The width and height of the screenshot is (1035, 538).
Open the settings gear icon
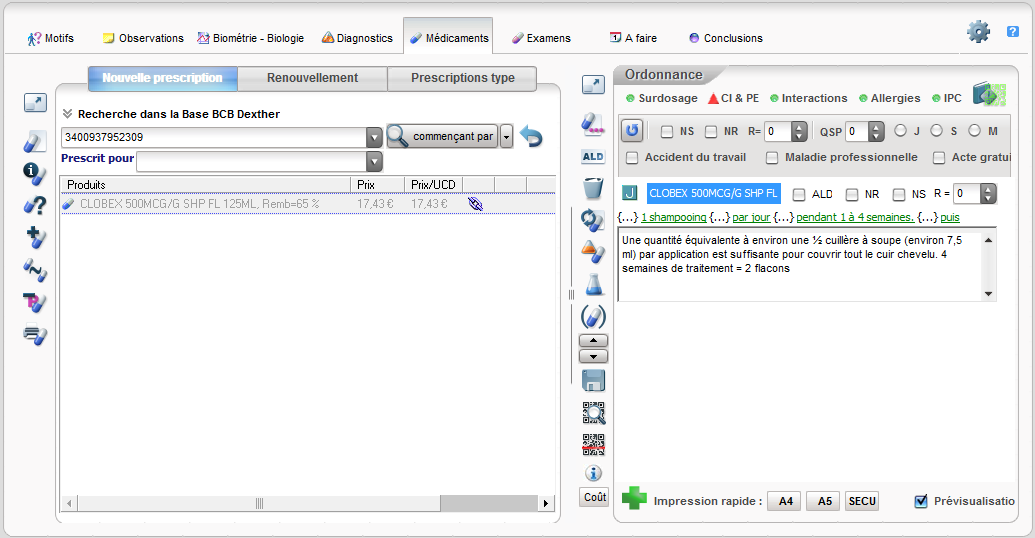978,32
